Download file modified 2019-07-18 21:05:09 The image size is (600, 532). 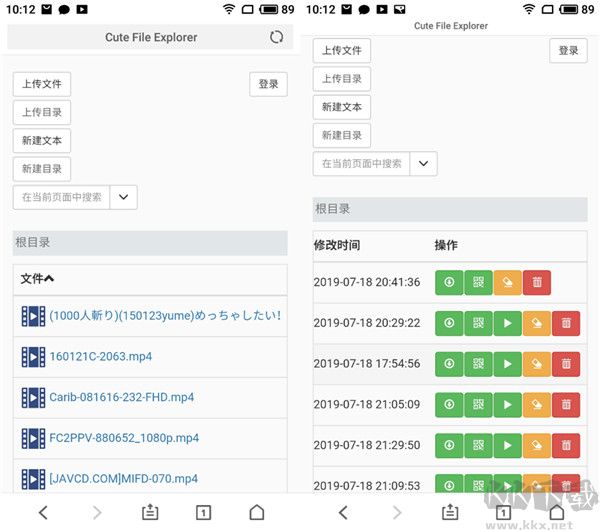[x=449, y=405]
